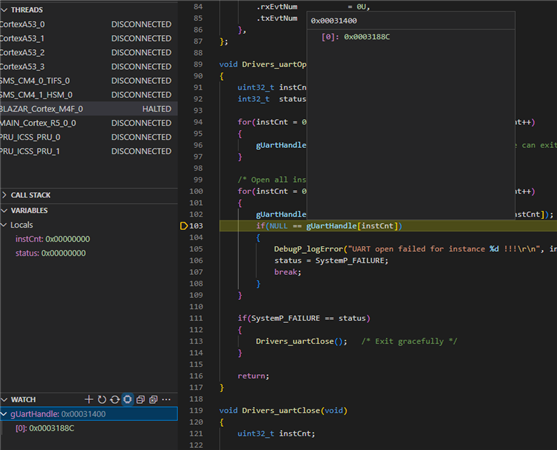Screen dimensions: 557x450
Task: Click the highlighted stop-refresh icon in Watch toolbar
Action: coord(127,400)
